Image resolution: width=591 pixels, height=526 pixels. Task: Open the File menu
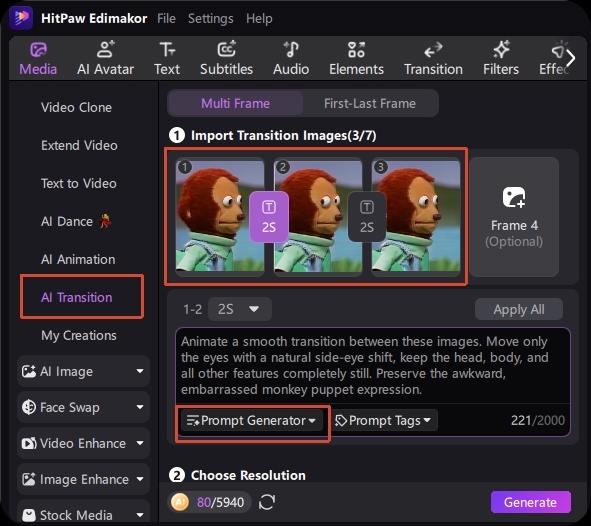tap(166, 18)
